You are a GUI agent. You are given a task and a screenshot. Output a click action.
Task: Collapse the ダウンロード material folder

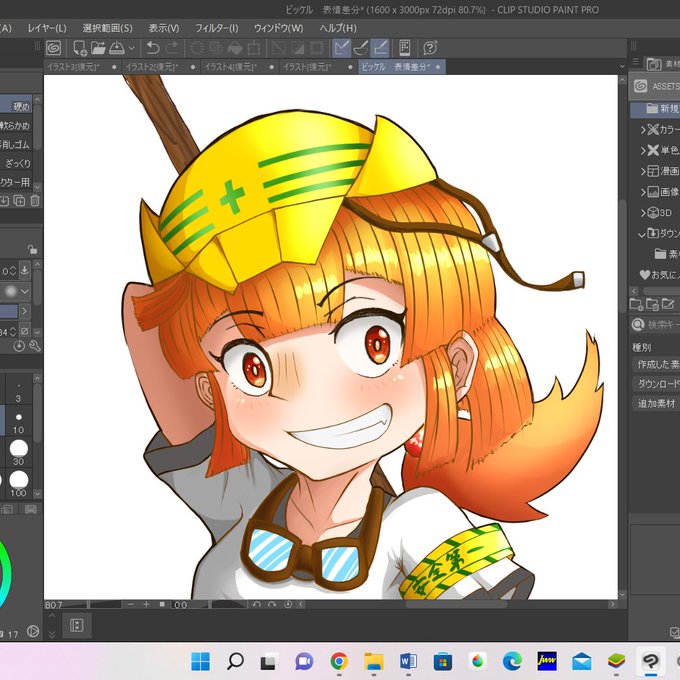point(642,234)
